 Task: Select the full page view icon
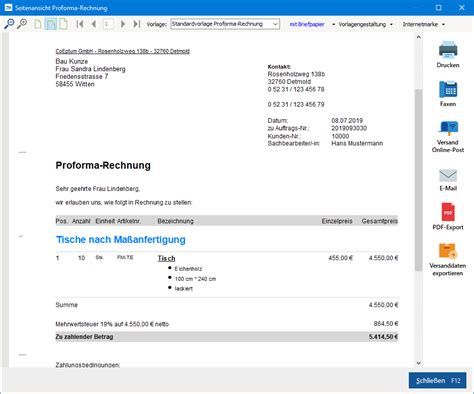63,24
